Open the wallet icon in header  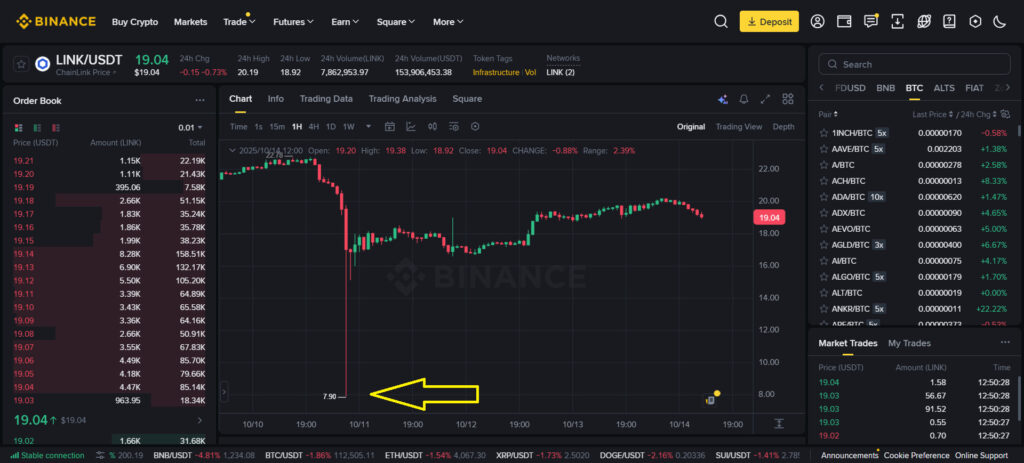(x=844, y=21)
